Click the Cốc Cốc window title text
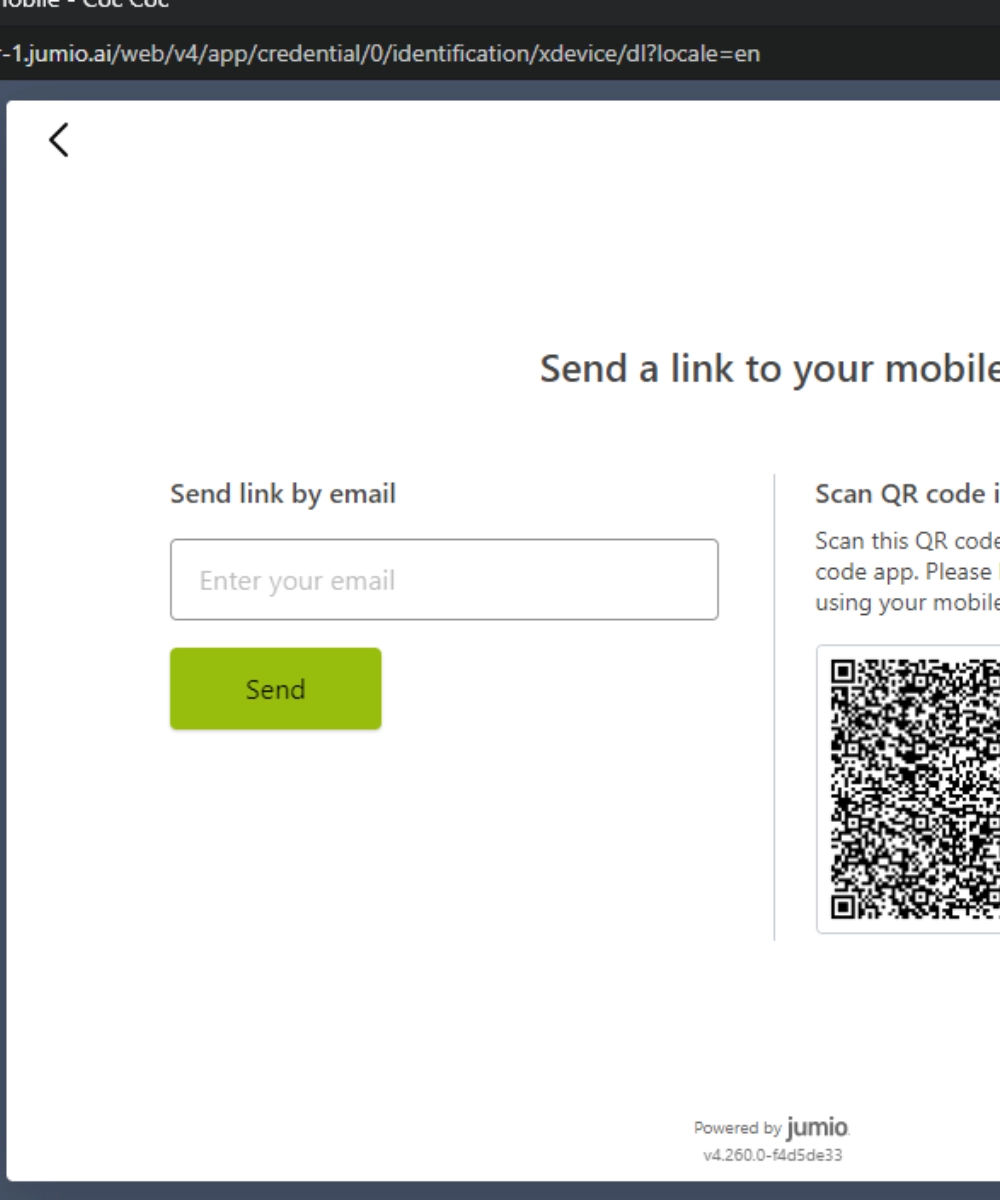 point(124,4)
